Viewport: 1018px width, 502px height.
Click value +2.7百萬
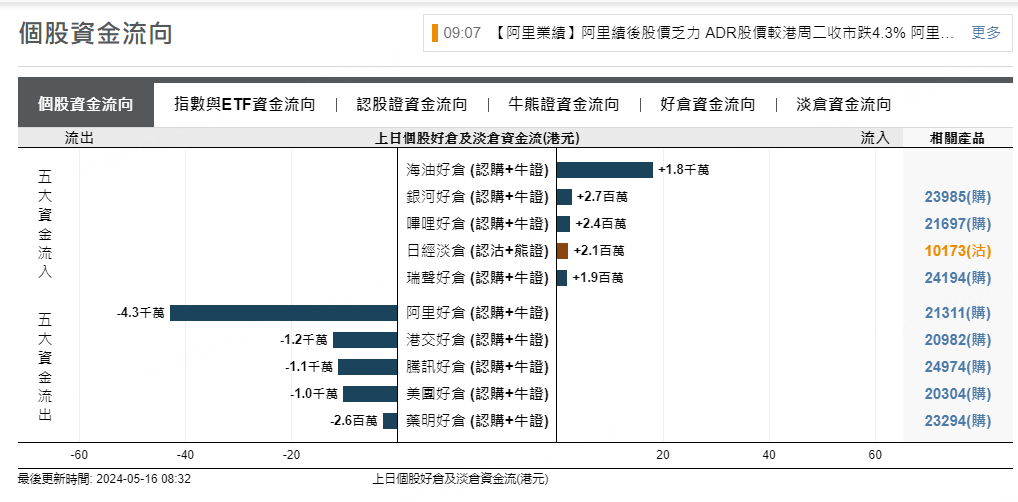coord(602,197)
